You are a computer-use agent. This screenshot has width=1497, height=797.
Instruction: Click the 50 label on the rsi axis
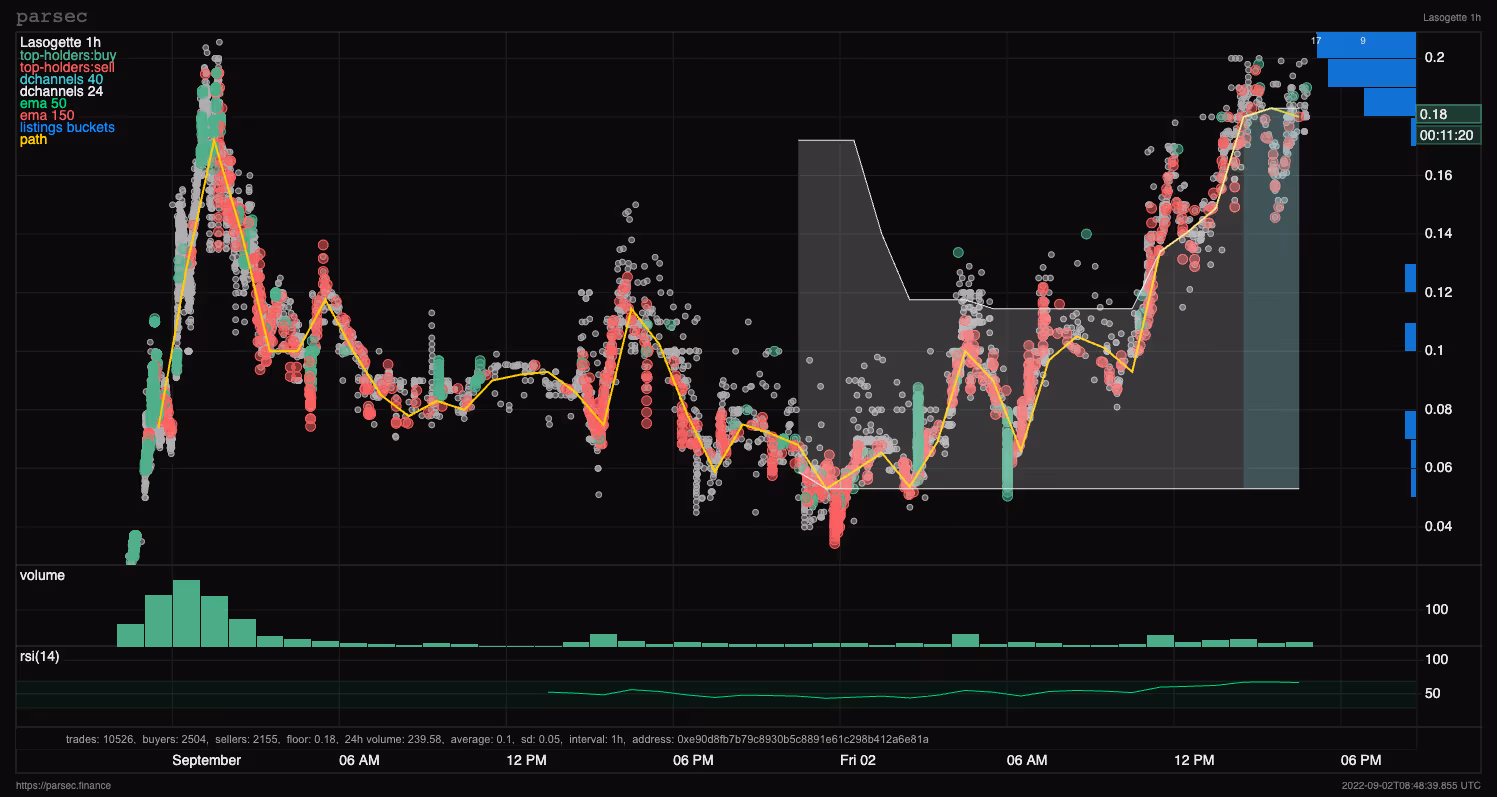pos(1432,693)
